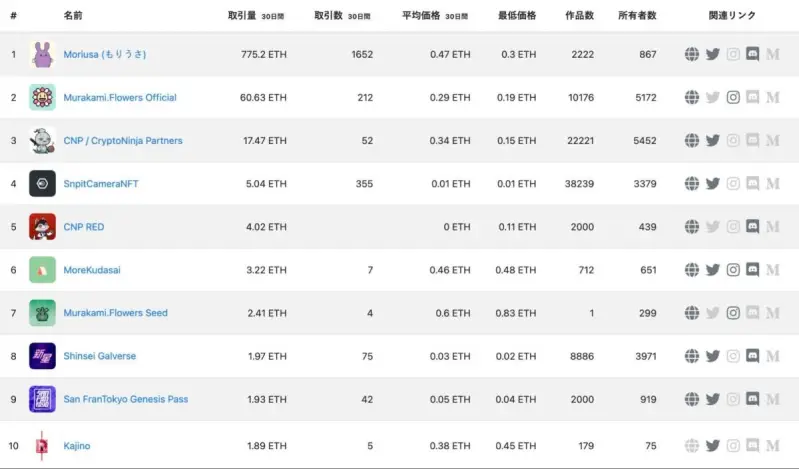The image size is (799, 469).
Task: Open website link for SnpitCameraNFT
Action: (691, 184)
